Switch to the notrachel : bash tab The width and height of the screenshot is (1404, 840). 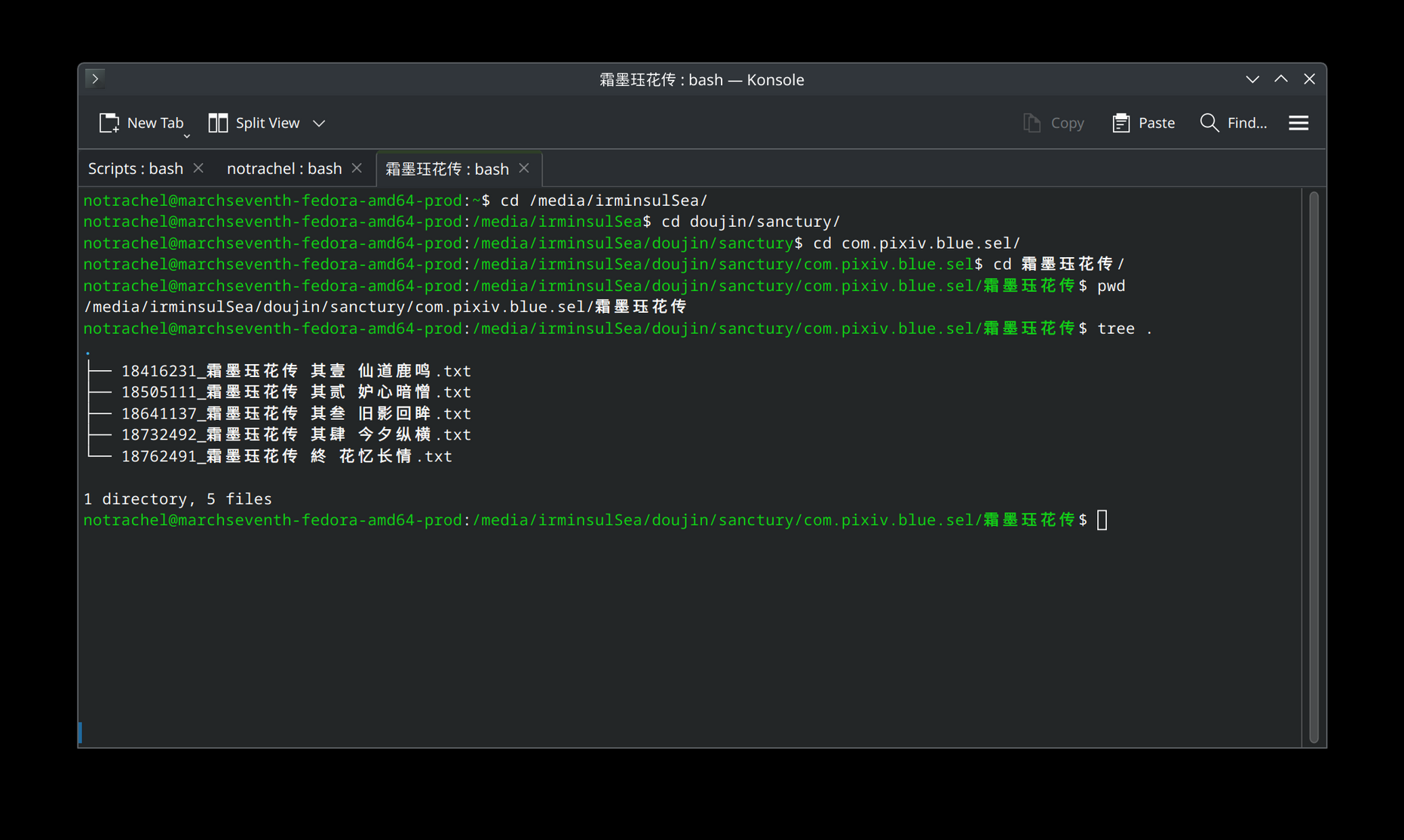click(x=284, y=169)
